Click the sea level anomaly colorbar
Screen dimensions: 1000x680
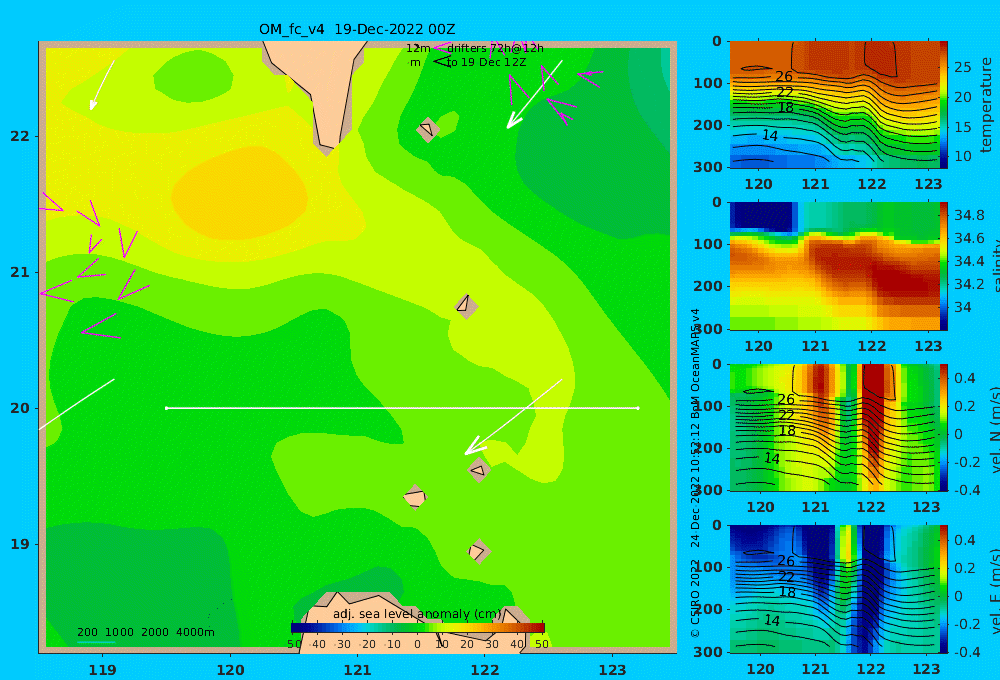[x=418, y=628]
